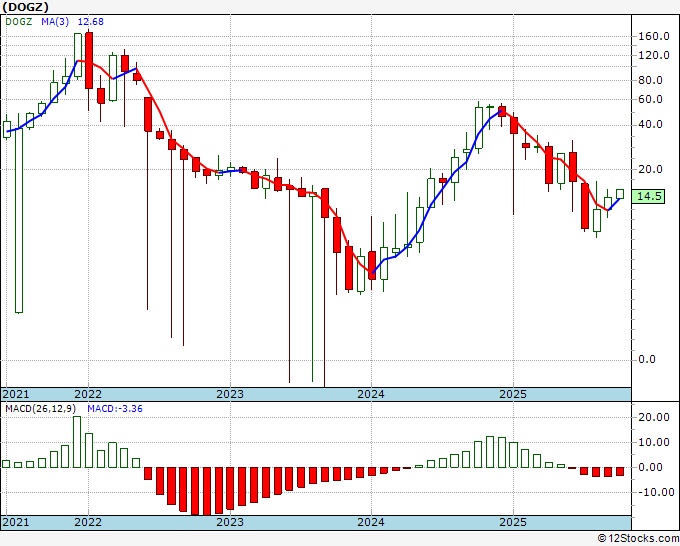
Task: Click 2021 on the price chart timeline
Action: tap(16, 394)
